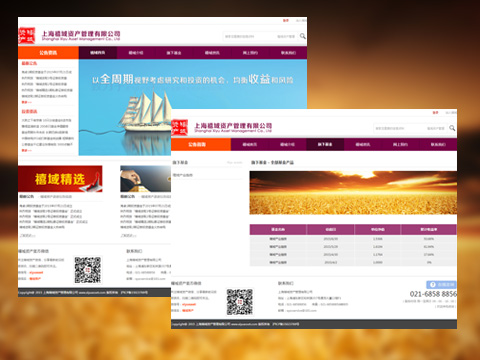Viewport: 480px width, 360px height.
Task: Click the magnifier search icon on the fund page
Action: click(x=452, y=128)
